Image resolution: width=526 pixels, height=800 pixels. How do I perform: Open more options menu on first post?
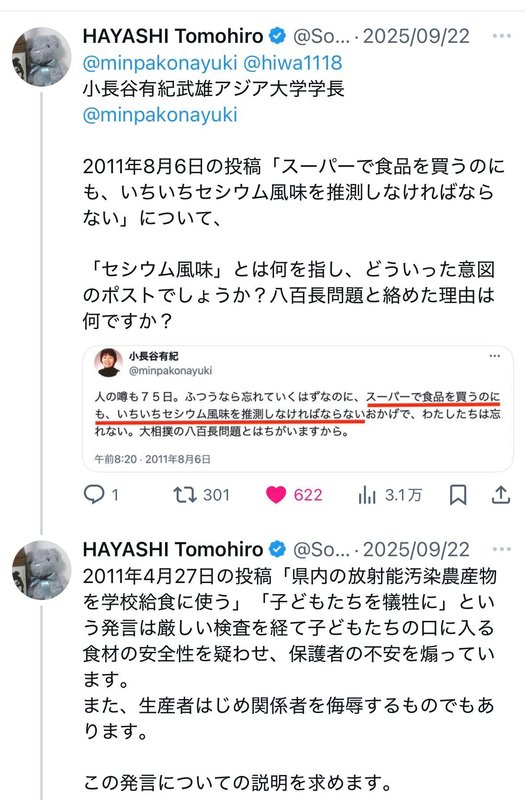(x=502, y=36)
